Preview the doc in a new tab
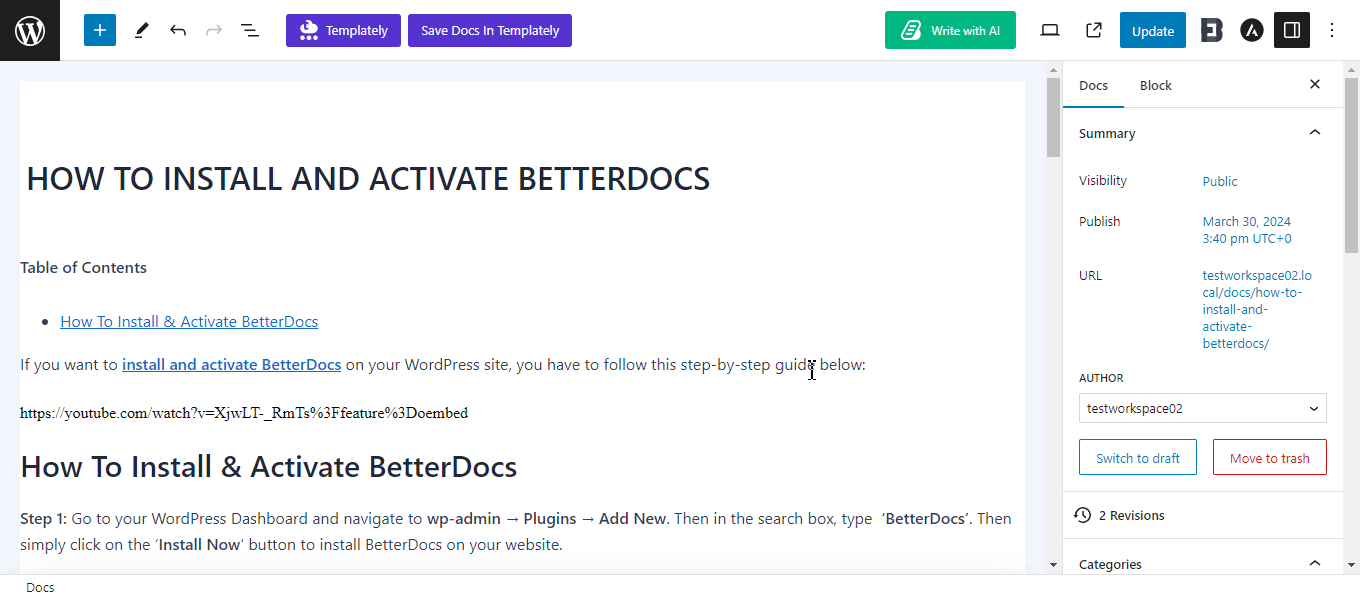1360x599 pixels. pyautogui.click(x=1093, y=30)
